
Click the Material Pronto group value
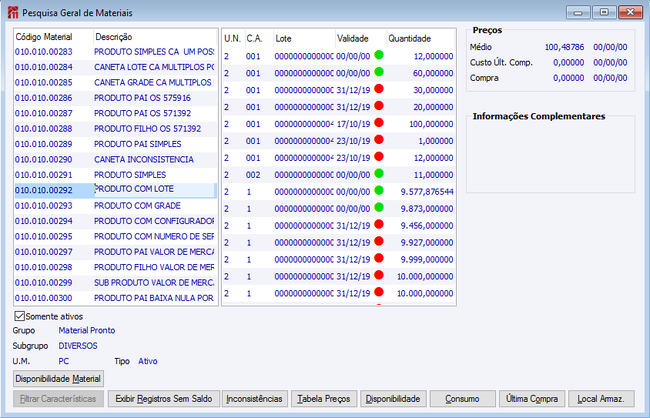click(x=87, y=331)
